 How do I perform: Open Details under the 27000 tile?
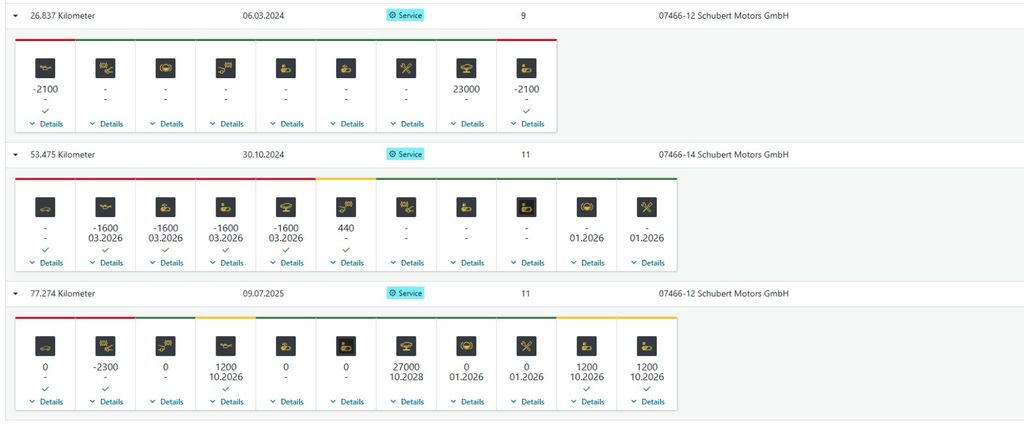(x=406, y=402)
